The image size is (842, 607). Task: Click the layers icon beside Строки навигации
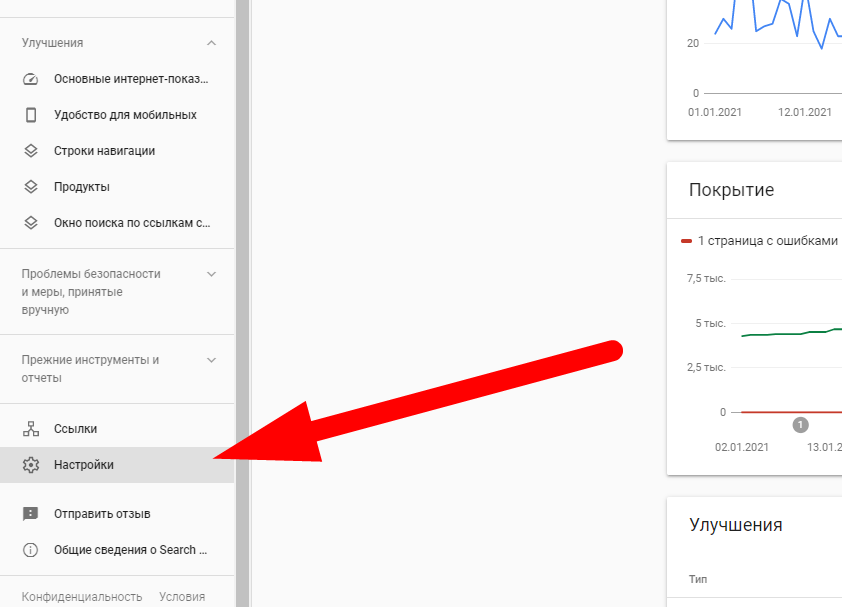coord(31,151)
